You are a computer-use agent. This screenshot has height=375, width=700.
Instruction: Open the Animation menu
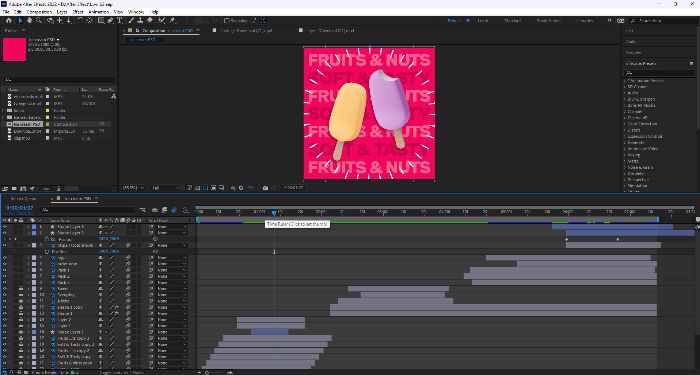click(x=99, y=12)
